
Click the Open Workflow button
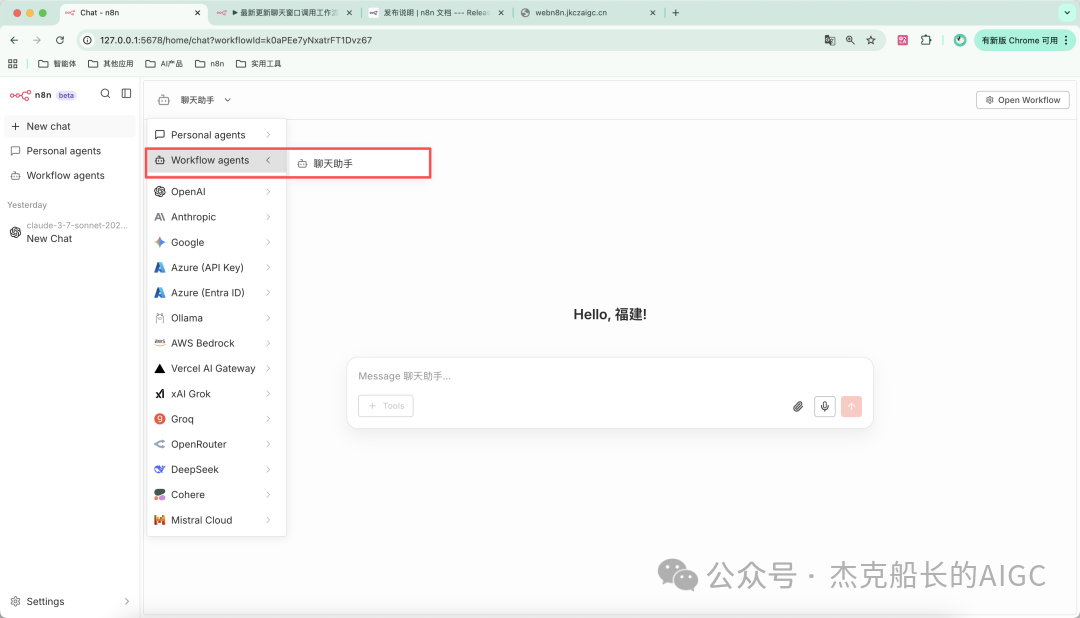(1023, 100)
